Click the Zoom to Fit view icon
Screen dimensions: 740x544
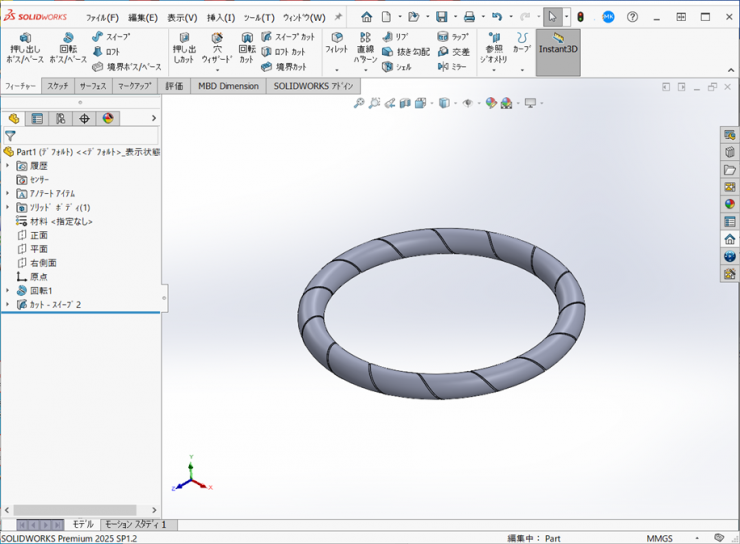coord(359,103)
